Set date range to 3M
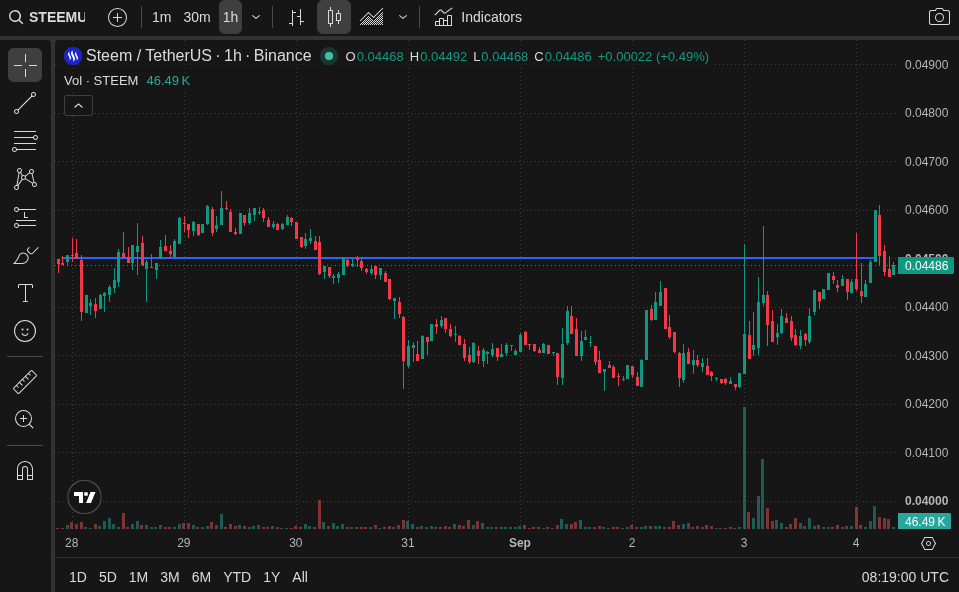 [x=169, y=577]
